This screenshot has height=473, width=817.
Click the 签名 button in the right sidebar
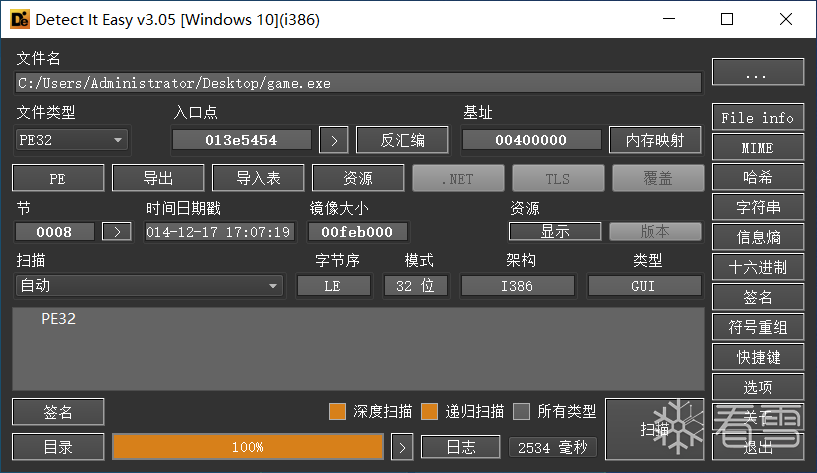pyautogui.click(x=758, y=297)
